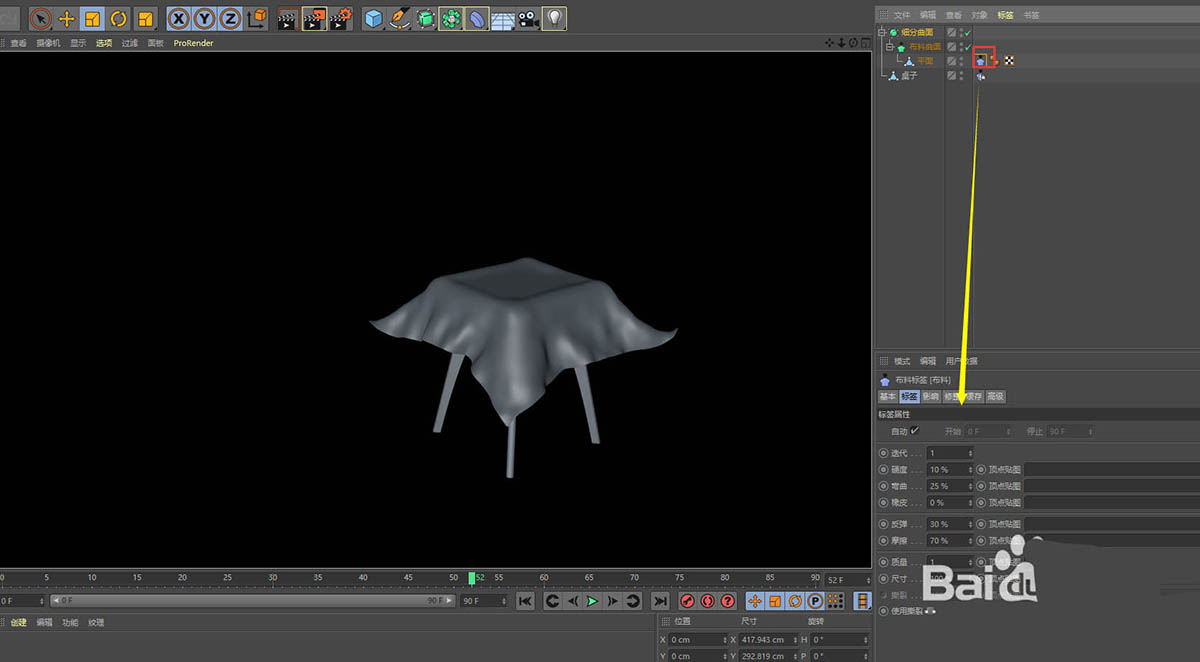The image size is (1200, 662).
Task: Open the viewport 选项 menu
Action: click(x=104, y=43)
